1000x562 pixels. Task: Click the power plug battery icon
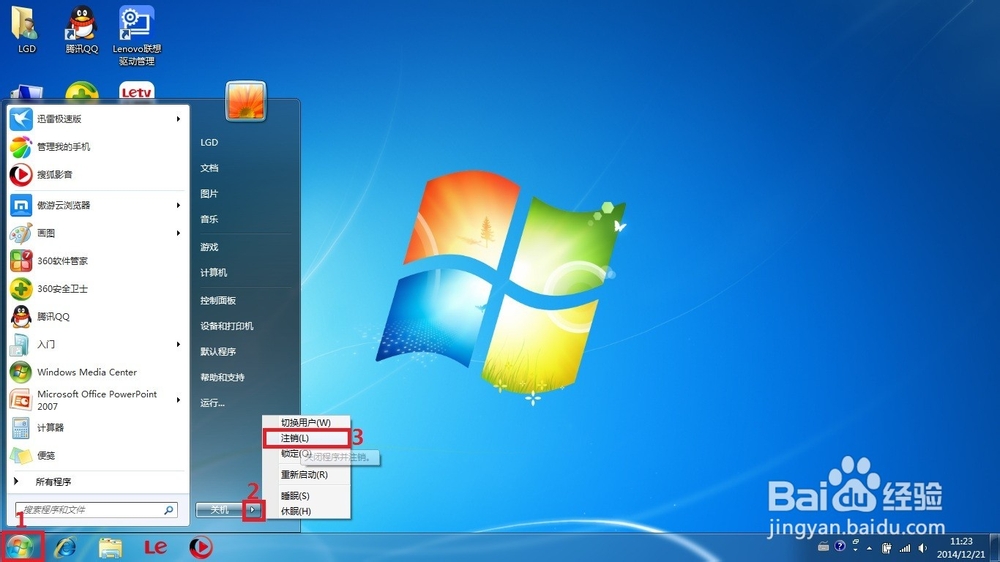[x=886, y=548]
